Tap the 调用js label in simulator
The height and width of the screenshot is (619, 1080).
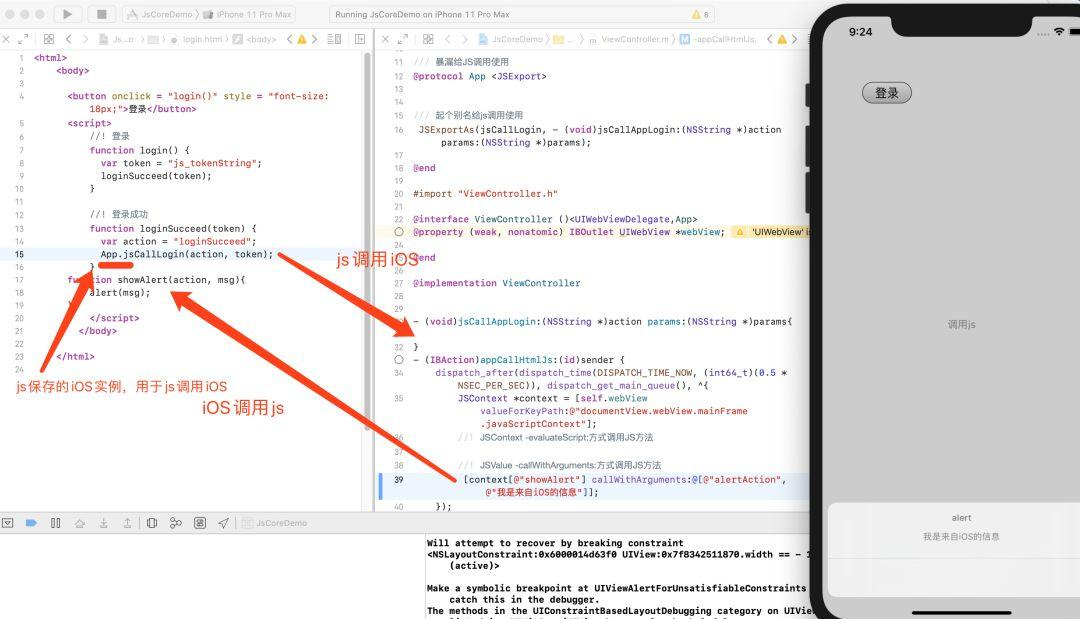click(961, 324)
